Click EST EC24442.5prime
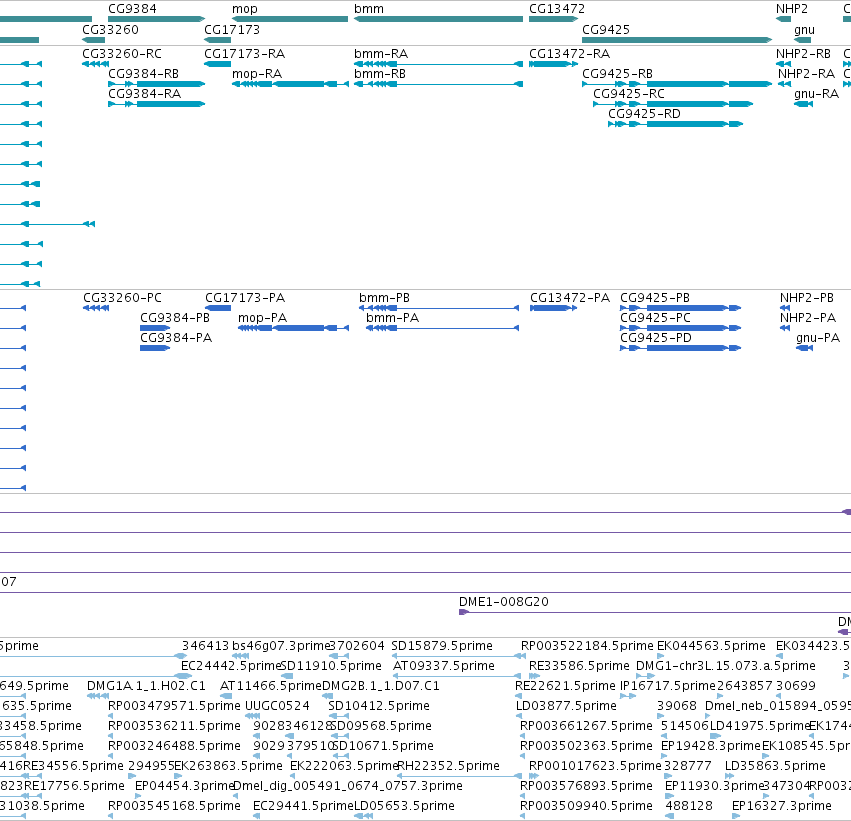 [x=231, y=666]
